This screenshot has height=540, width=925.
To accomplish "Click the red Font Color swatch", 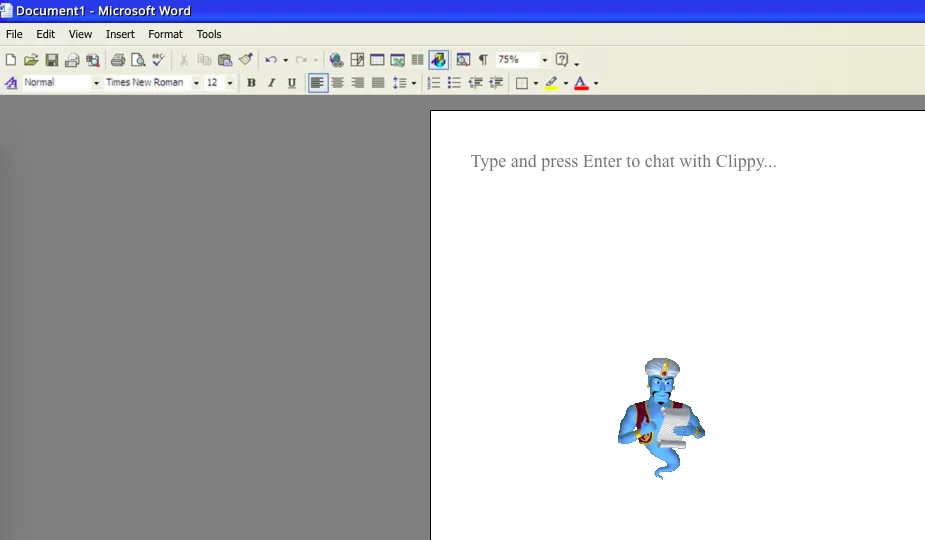I will [581, 83].
